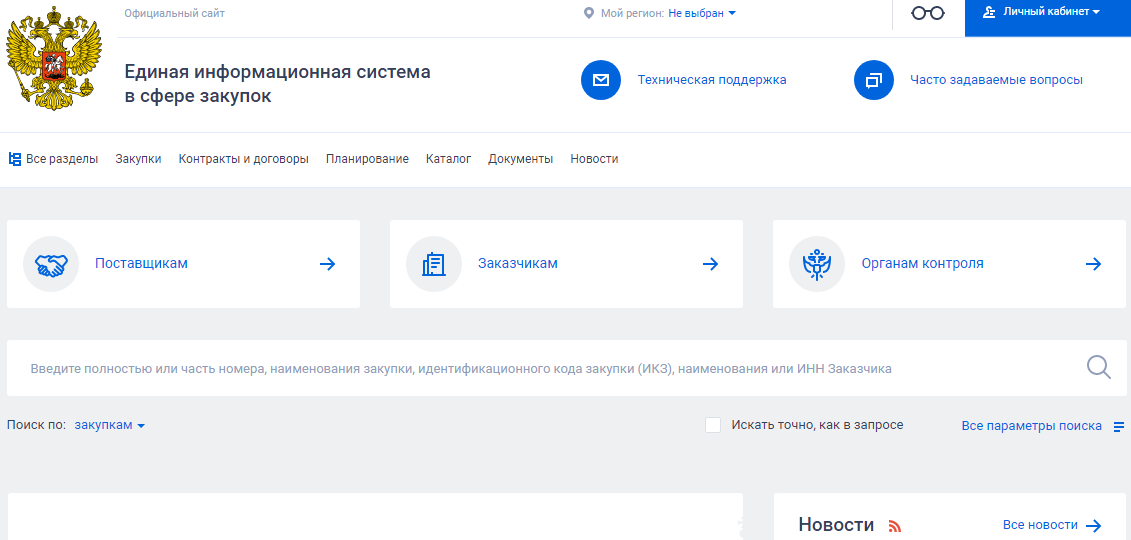
Task: Open the Заказчикам link
Action: pyautogui.click(x=518, y=264)
